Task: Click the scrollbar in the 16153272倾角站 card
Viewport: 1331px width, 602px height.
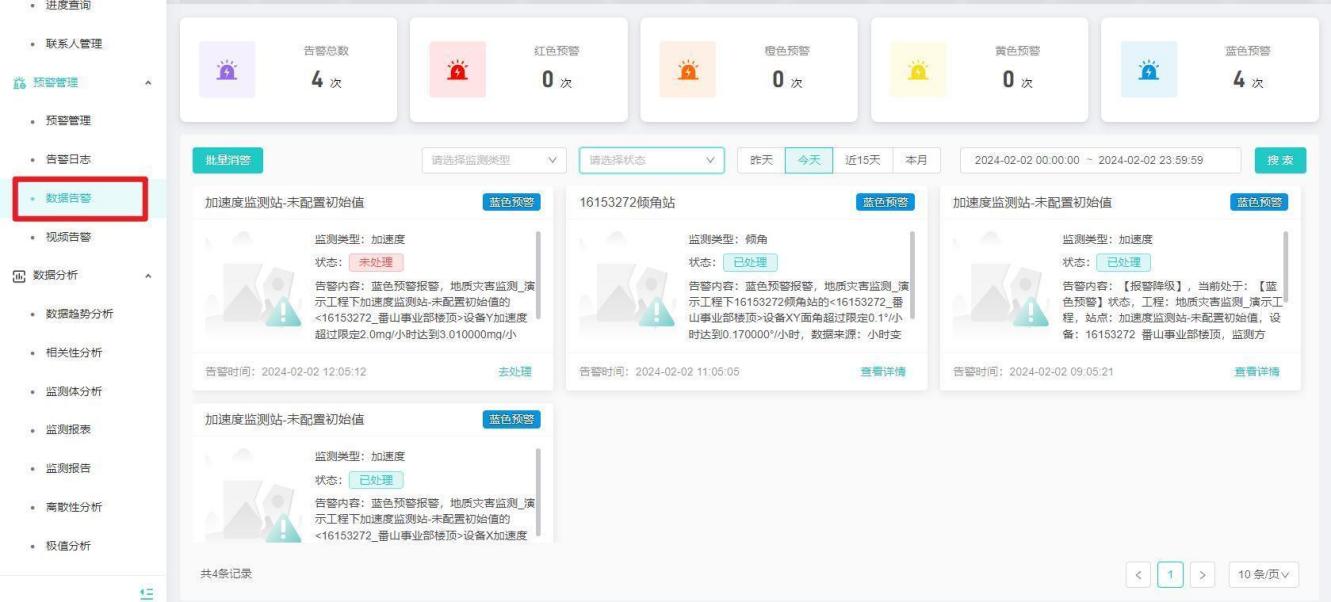Action: 911,260
